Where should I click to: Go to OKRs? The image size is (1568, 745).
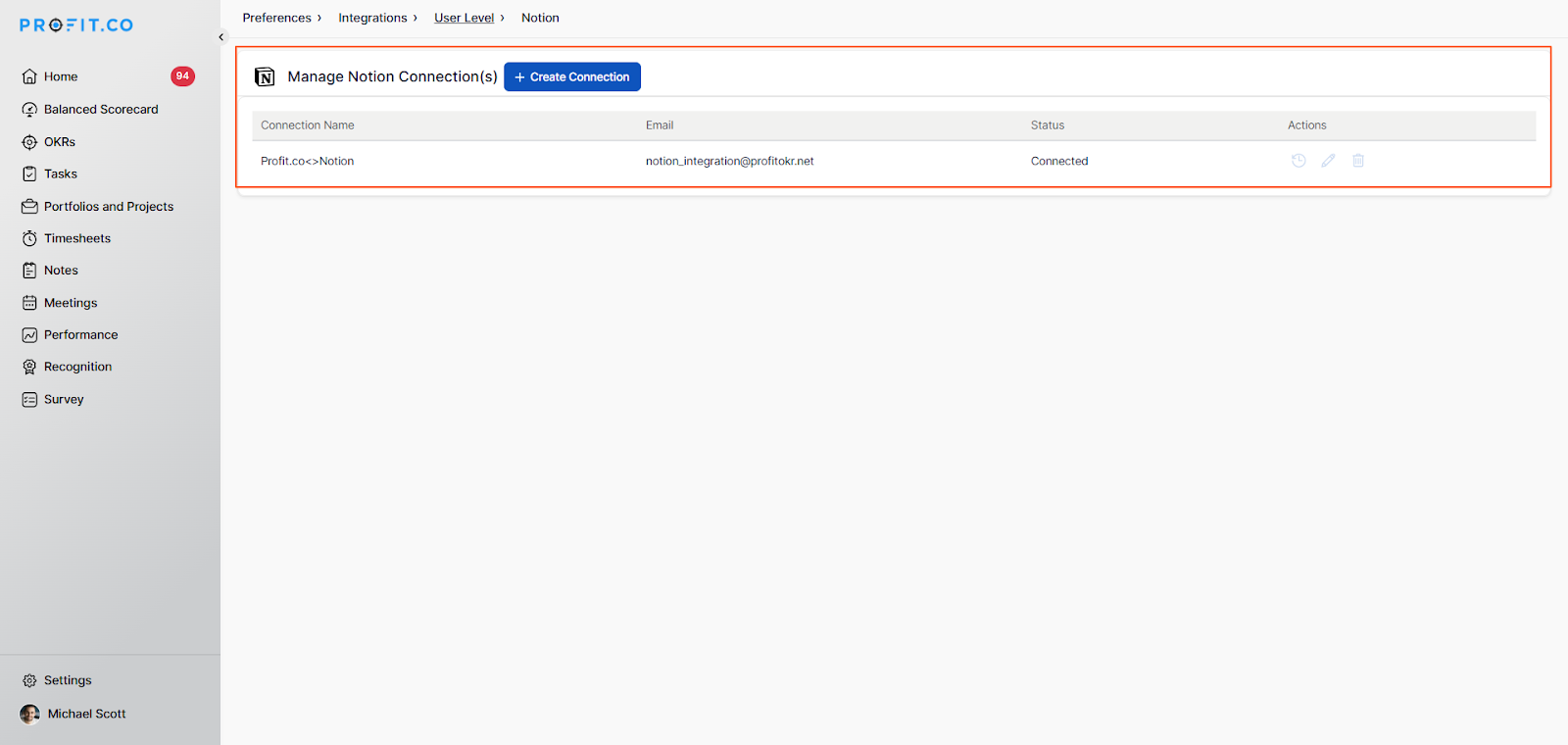[x=60, y=142]
